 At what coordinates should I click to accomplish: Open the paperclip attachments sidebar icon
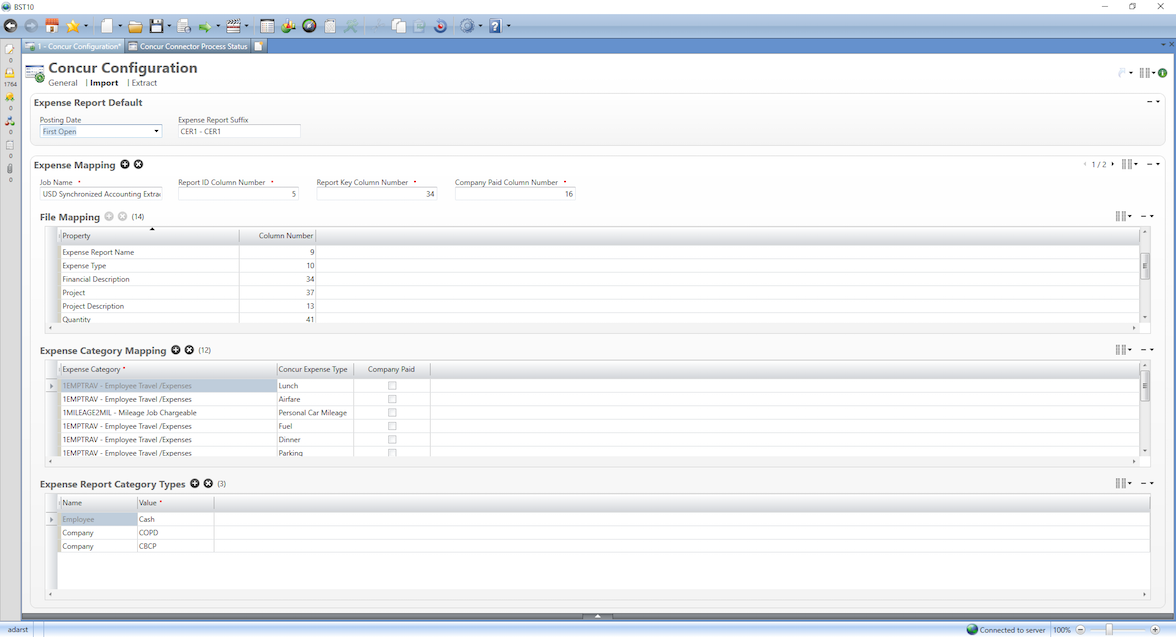click(10, 169)
